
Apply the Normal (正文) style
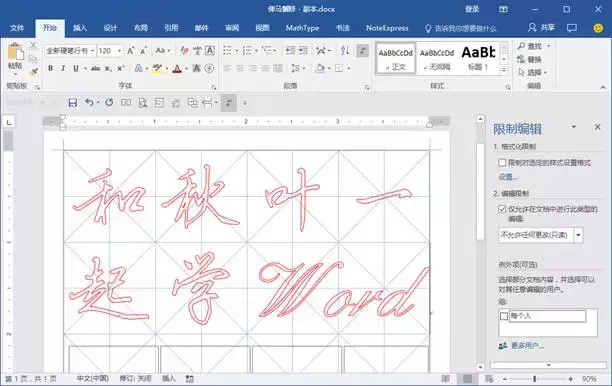[395, 59]
